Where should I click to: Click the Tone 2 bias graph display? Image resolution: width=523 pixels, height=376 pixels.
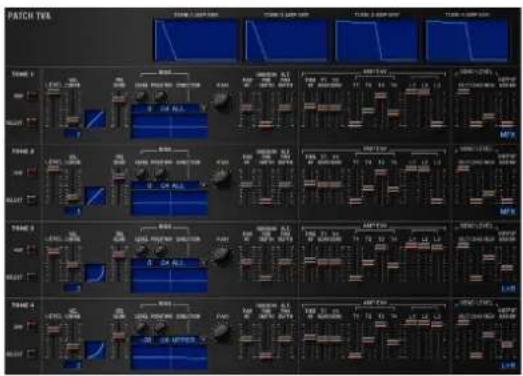(x=169, y=203)
